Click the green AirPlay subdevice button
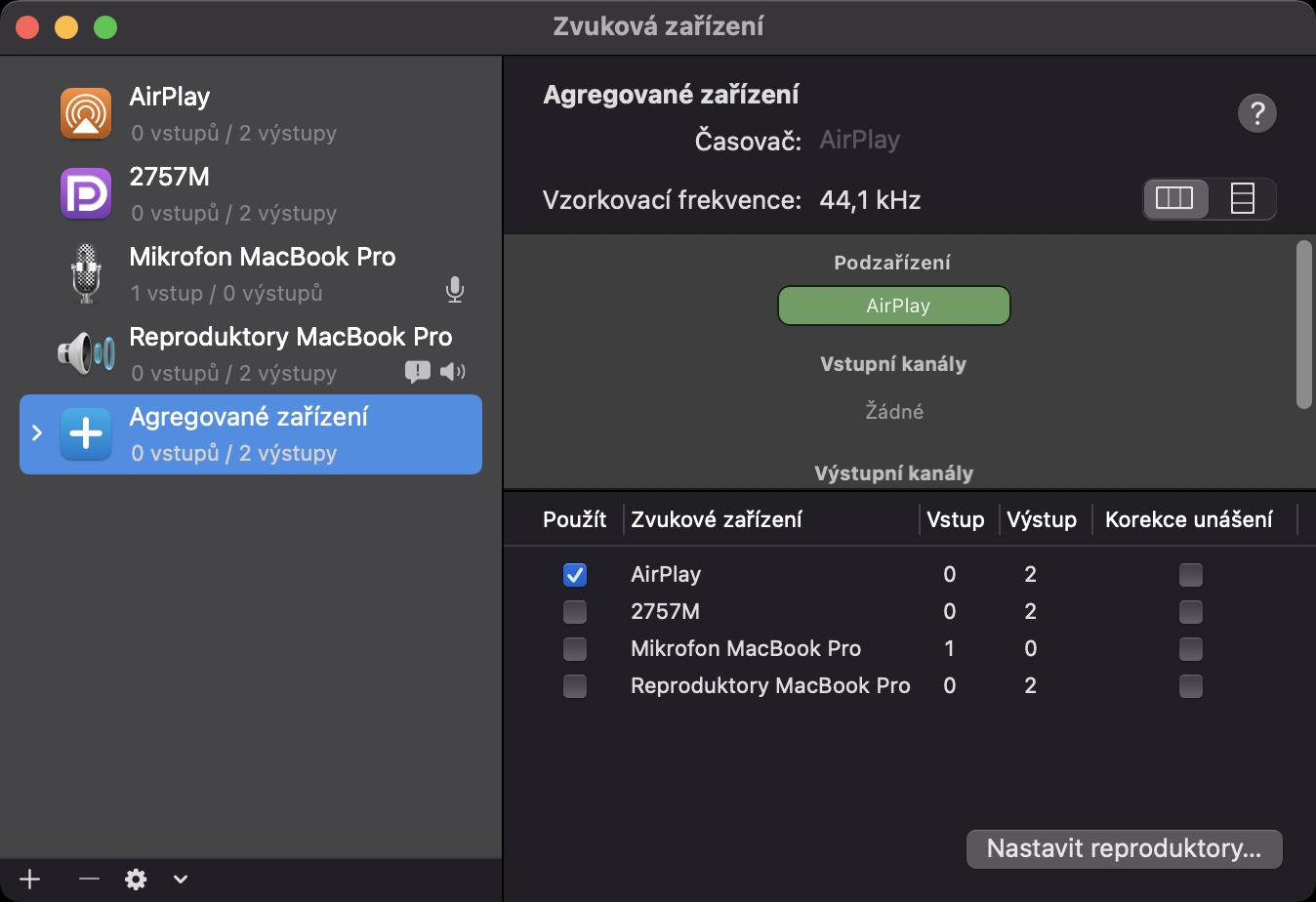 (893, 306)
